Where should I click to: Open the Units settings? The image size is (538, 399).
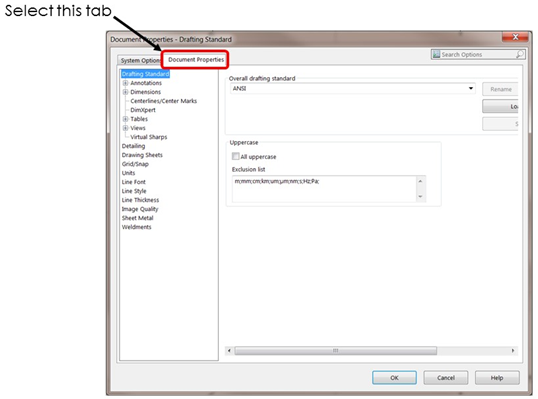(x=128, y=173)
